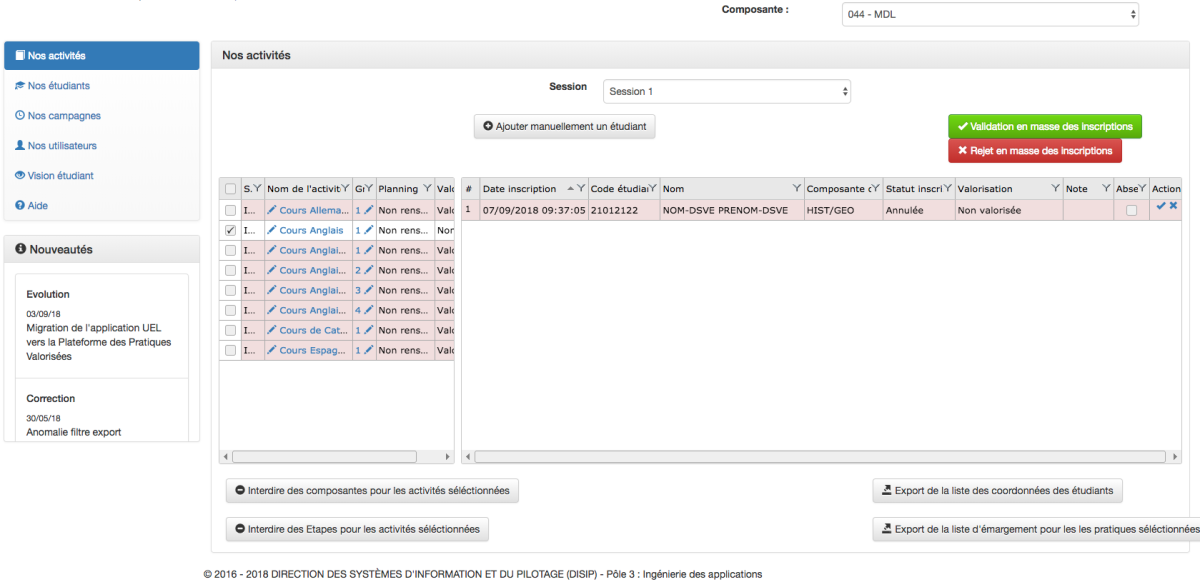The width and height of the screenshot is (1200, 587).
Task: Click the blue checkmark validate icon in Action column
Action: pyautogui.click(x=1161, y=206)
